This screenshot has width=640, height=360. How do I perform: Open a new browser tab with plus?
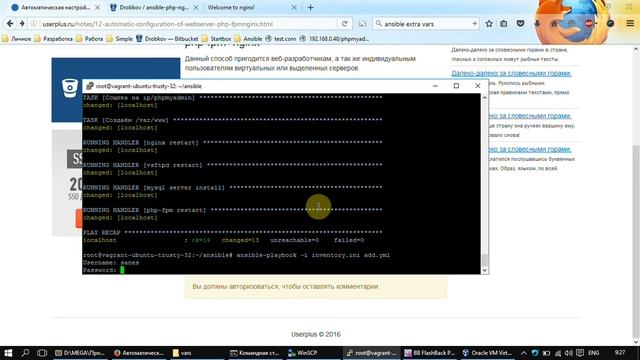(311, 7)
